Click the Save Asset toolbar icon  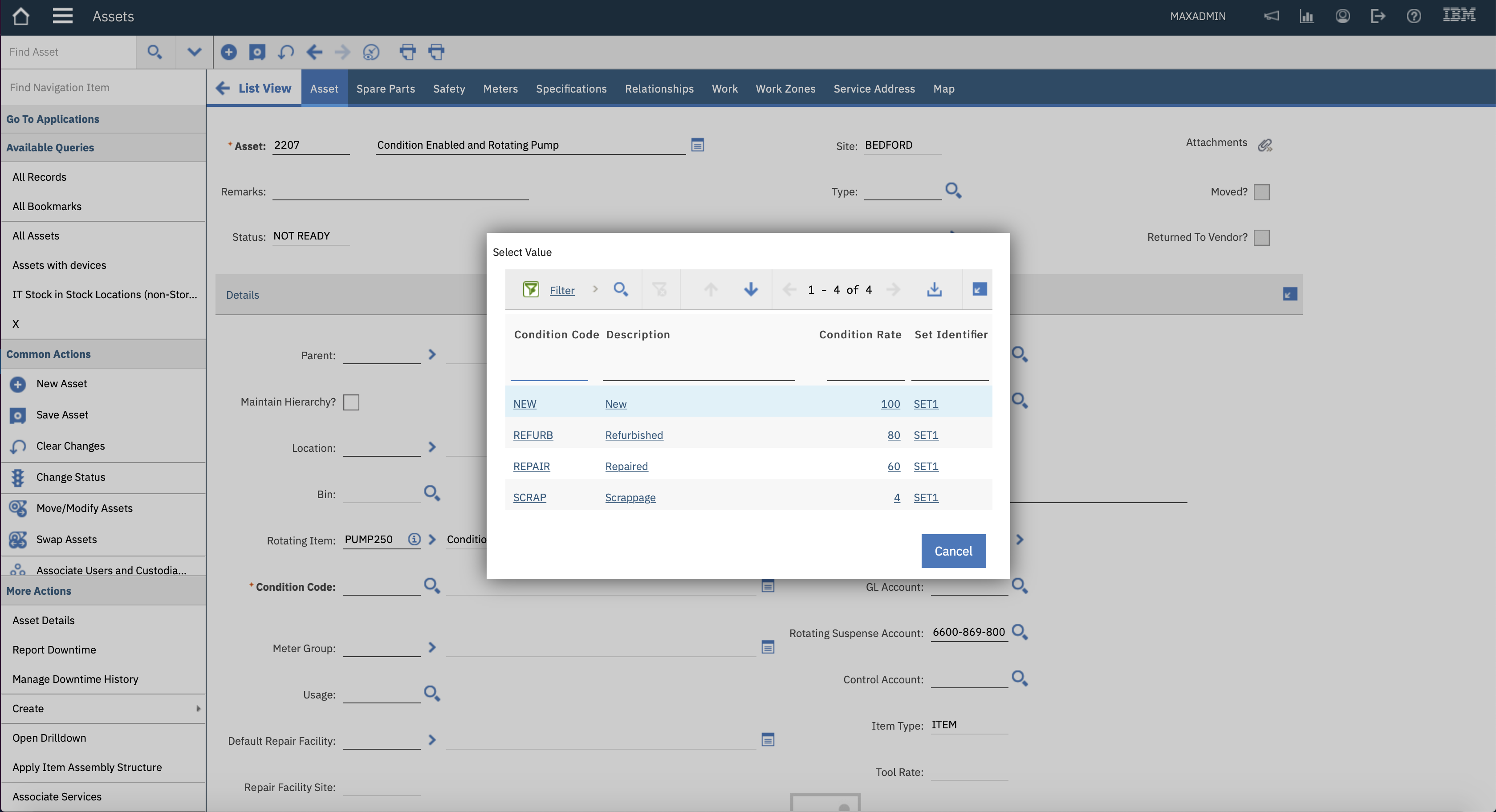click(x=257, y=52)
